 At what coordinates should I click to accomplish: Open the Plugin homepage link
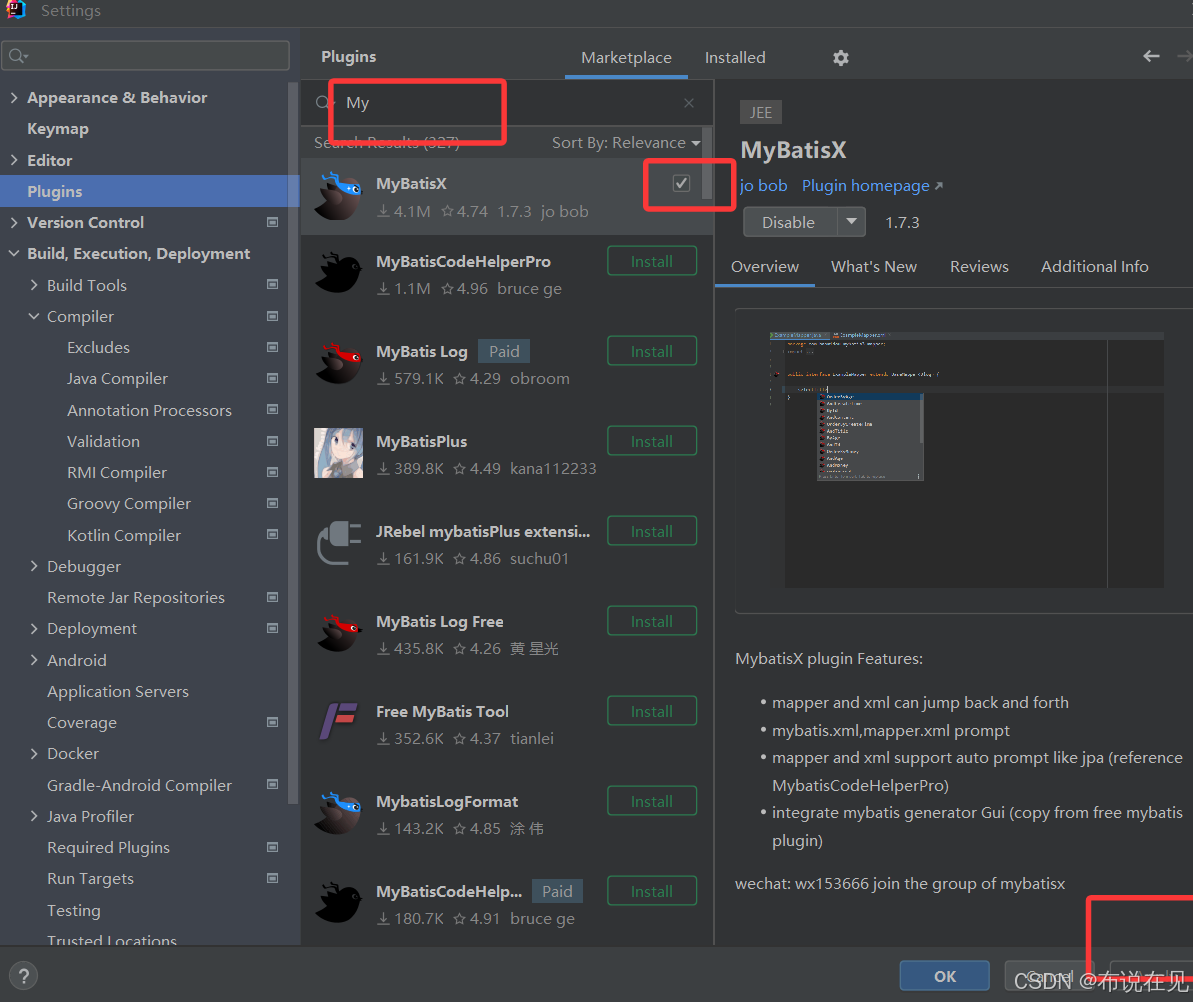coord(872,186)
